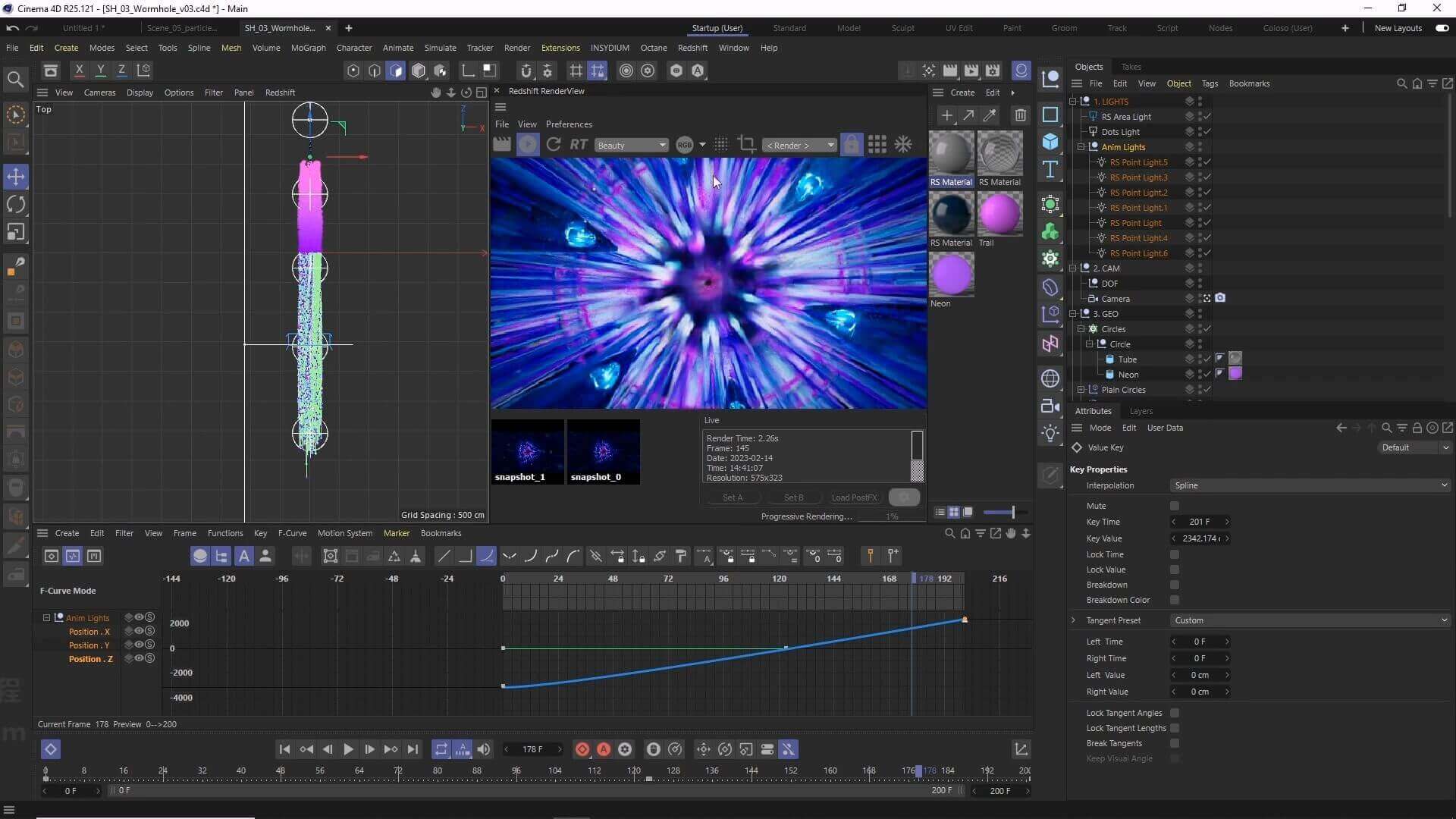Refresh the Redshift render view
Screen dimensions: 1456x819
554,145
